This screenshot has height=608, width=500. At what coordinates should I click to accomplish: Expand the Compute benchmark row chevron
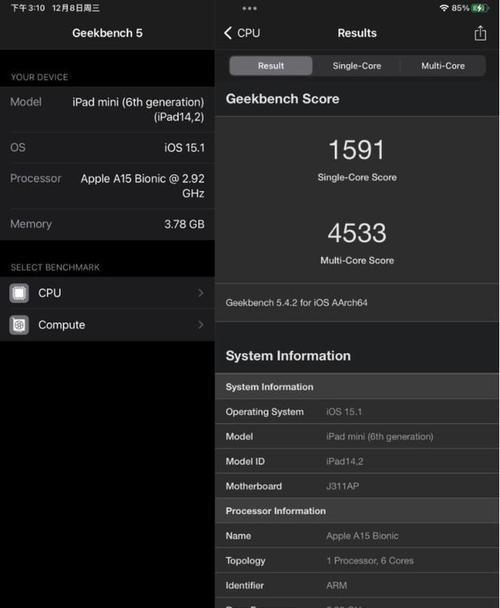(x=201, y=325)
